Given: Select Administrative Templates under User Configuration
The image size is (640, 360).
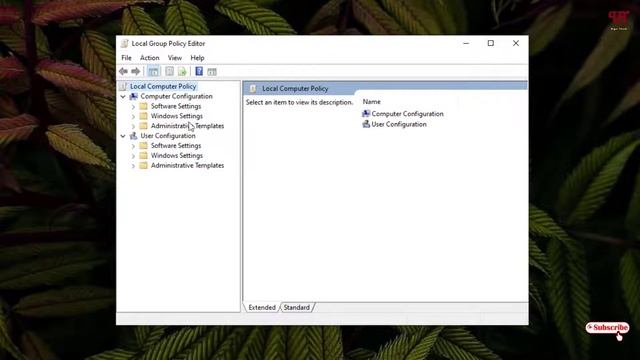Looking at the screenshot, I should point(187,165).
